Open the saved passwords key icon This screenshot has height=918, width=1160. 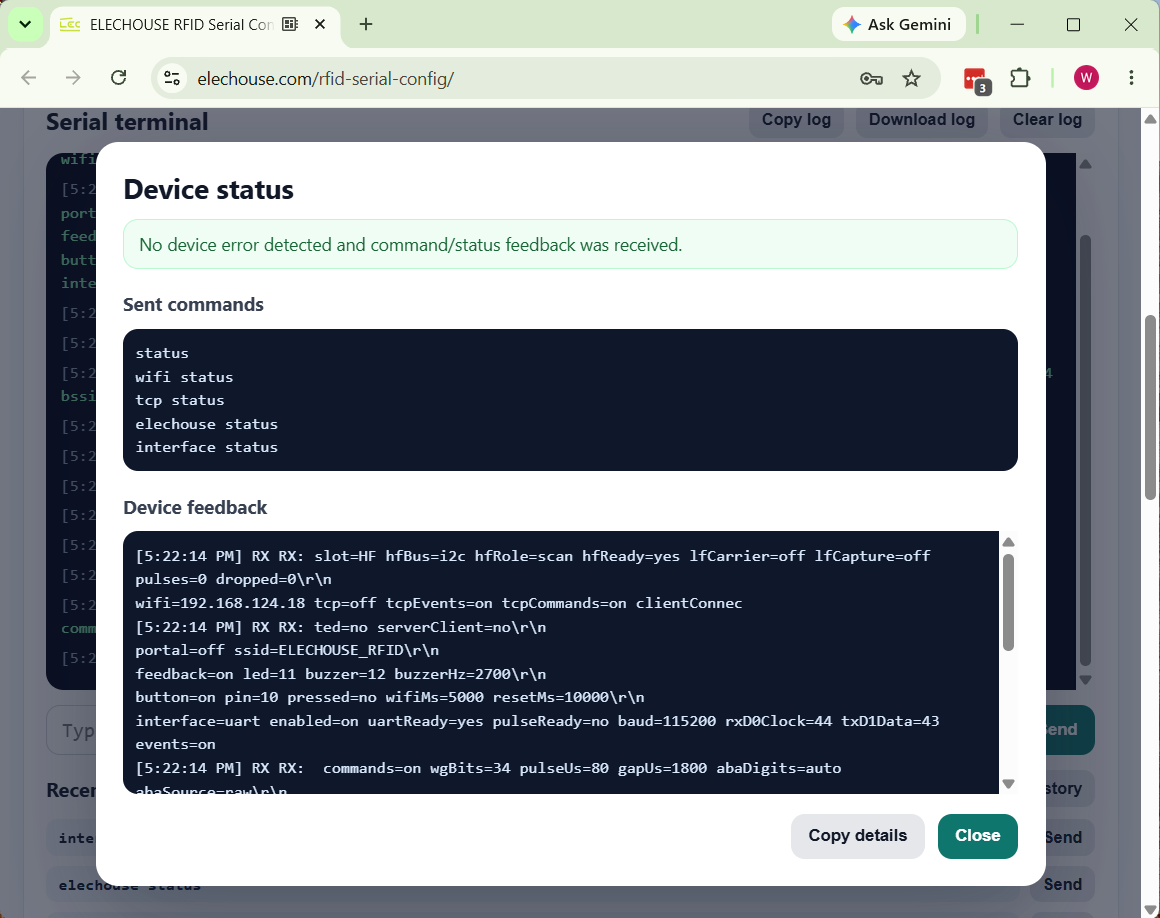tap(871, 78)
